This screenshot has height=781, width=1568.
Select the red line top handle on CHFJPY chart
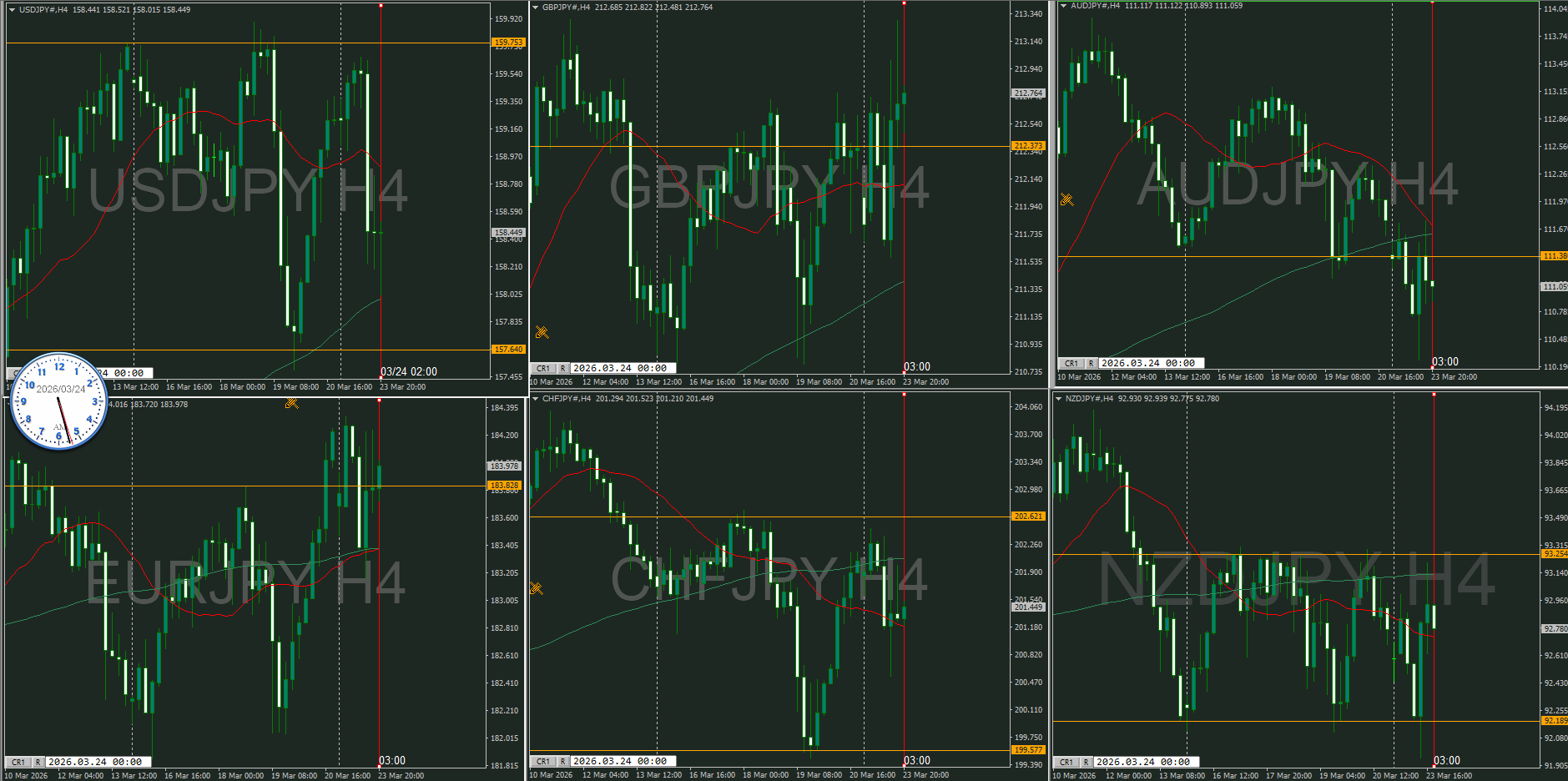coord(904,395)
